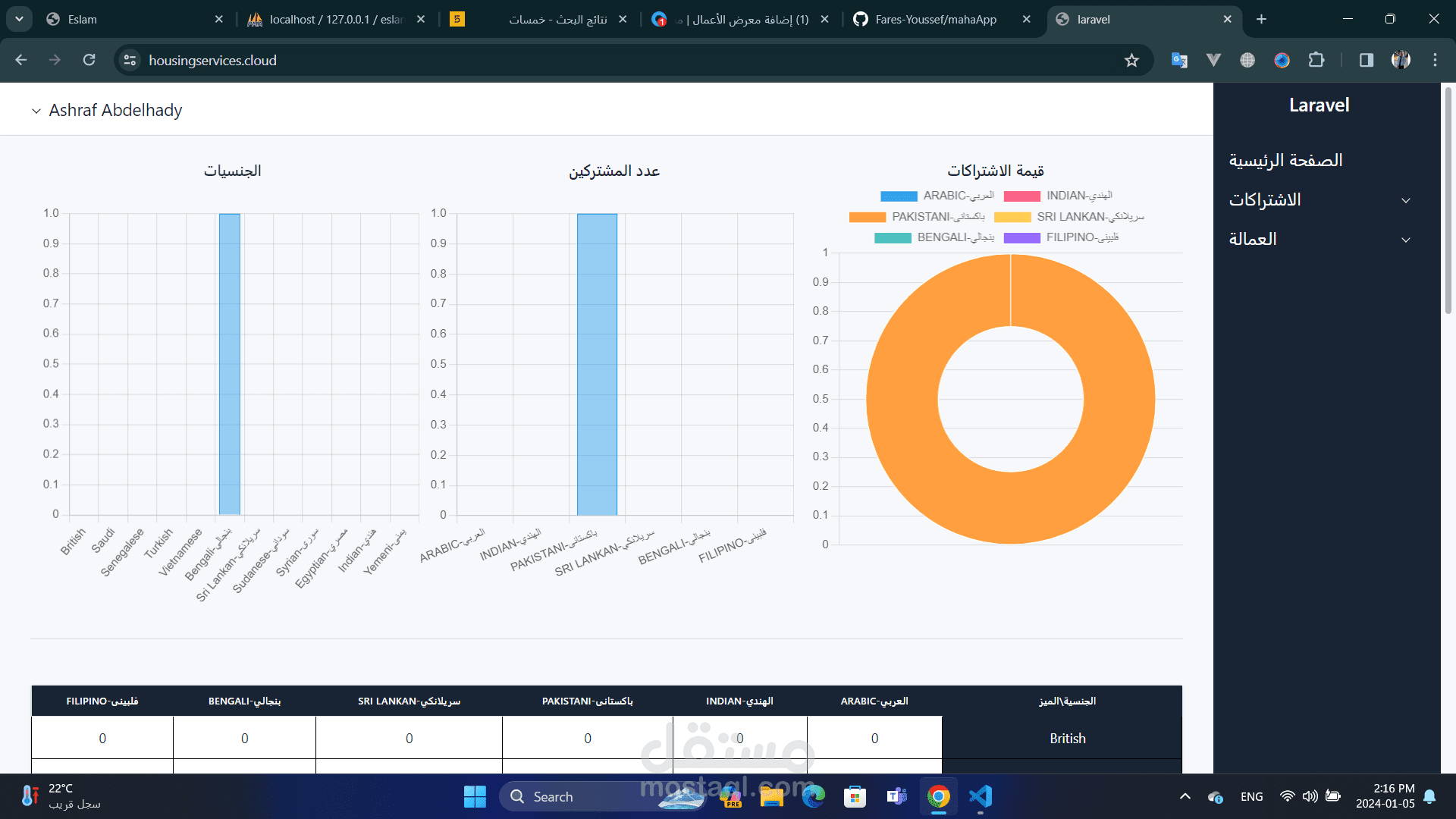This screenshot has width=1456, height=819.
Task: Click the ARABIC-العربي table column header
Action: tap(874, 701)
